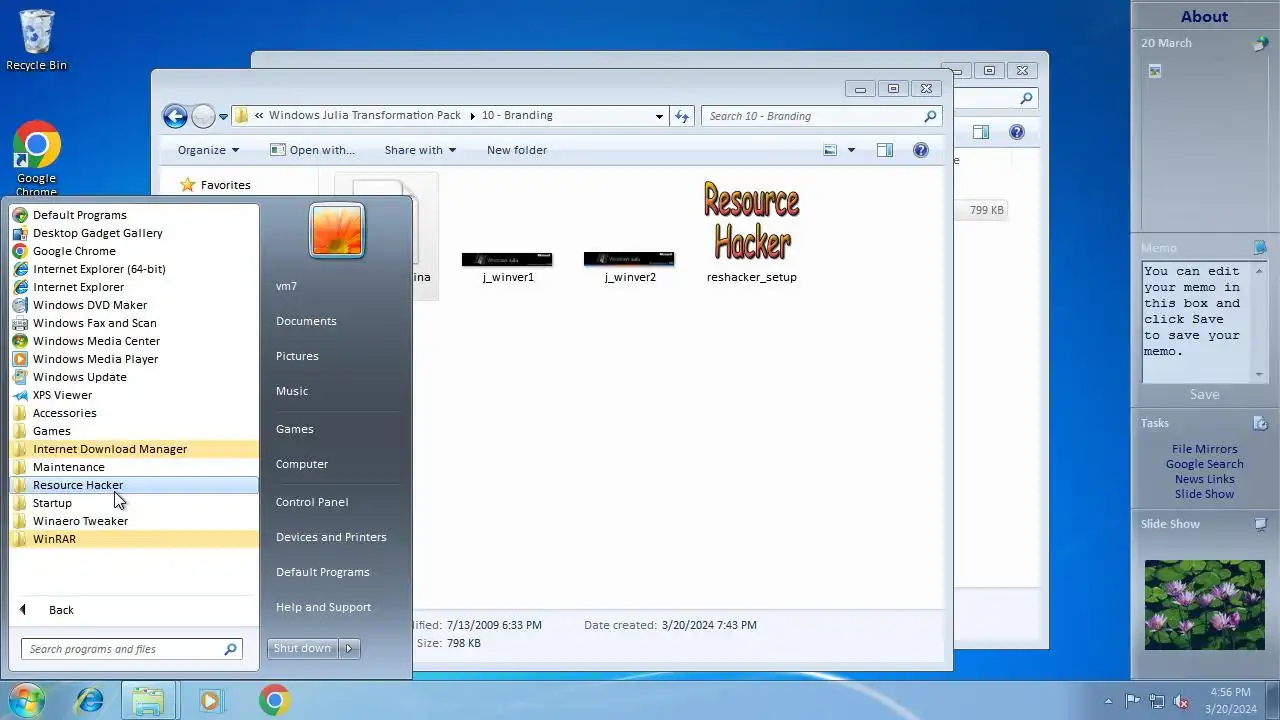Expand the Startup folder
The image size is (1280, 720).
click(134, 503)
